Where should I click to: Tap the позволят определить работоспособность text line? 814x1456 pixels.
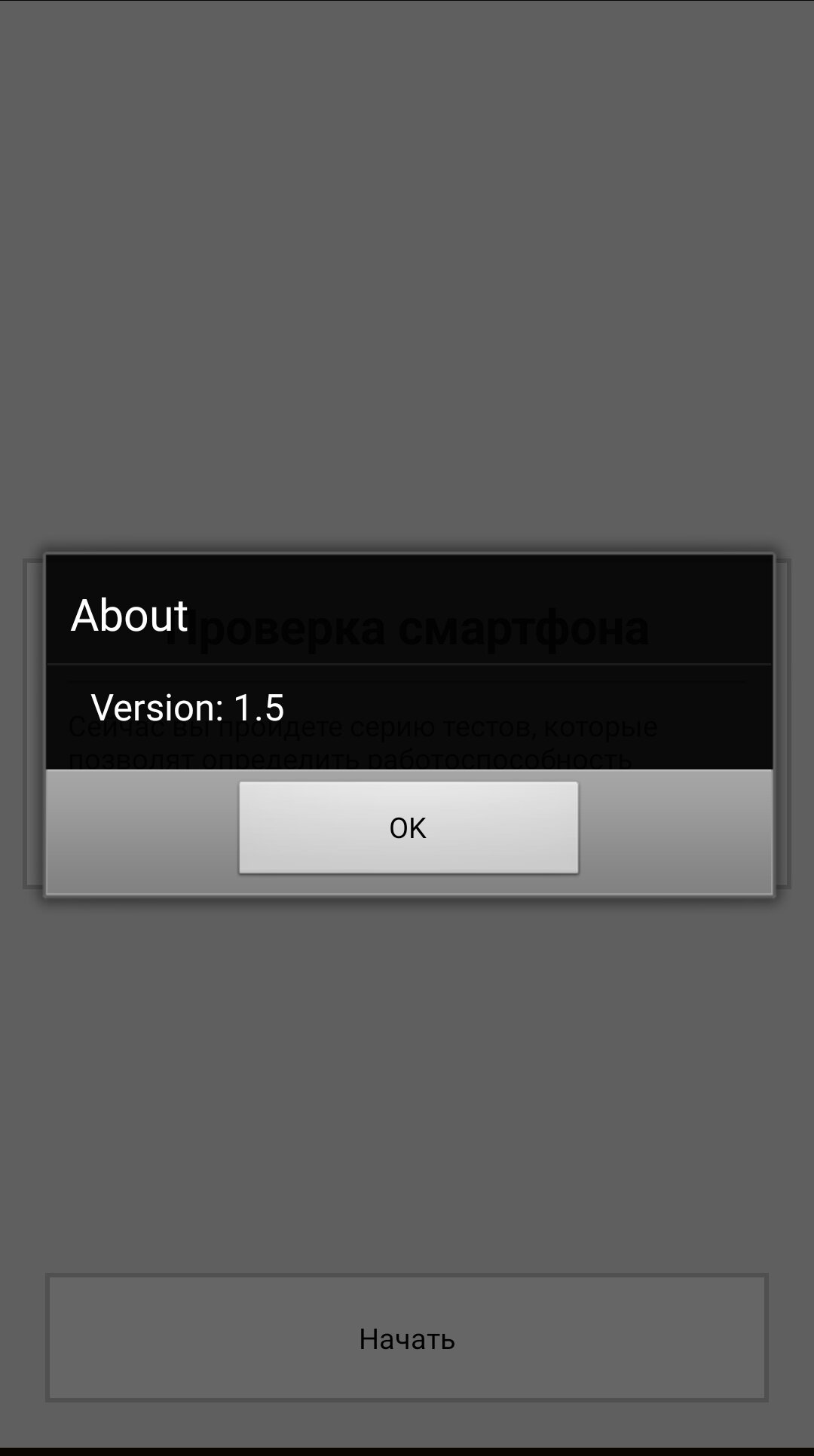coord(349,759)
